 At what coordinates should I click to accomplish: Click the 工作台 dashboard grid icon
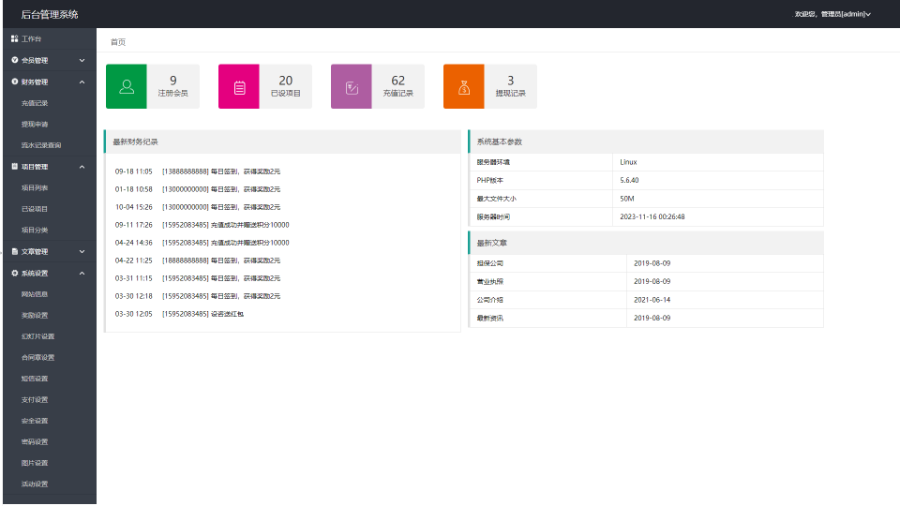[14, 38]
